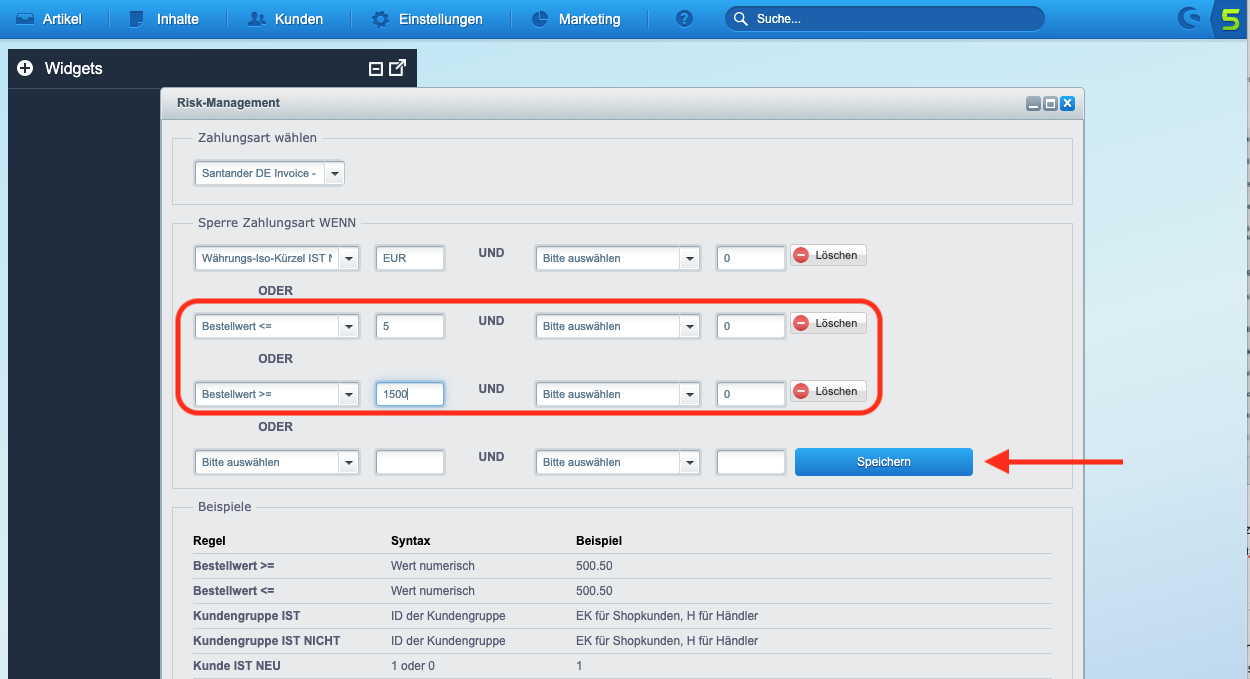Open the Einstellungen menu

(426, 19)
